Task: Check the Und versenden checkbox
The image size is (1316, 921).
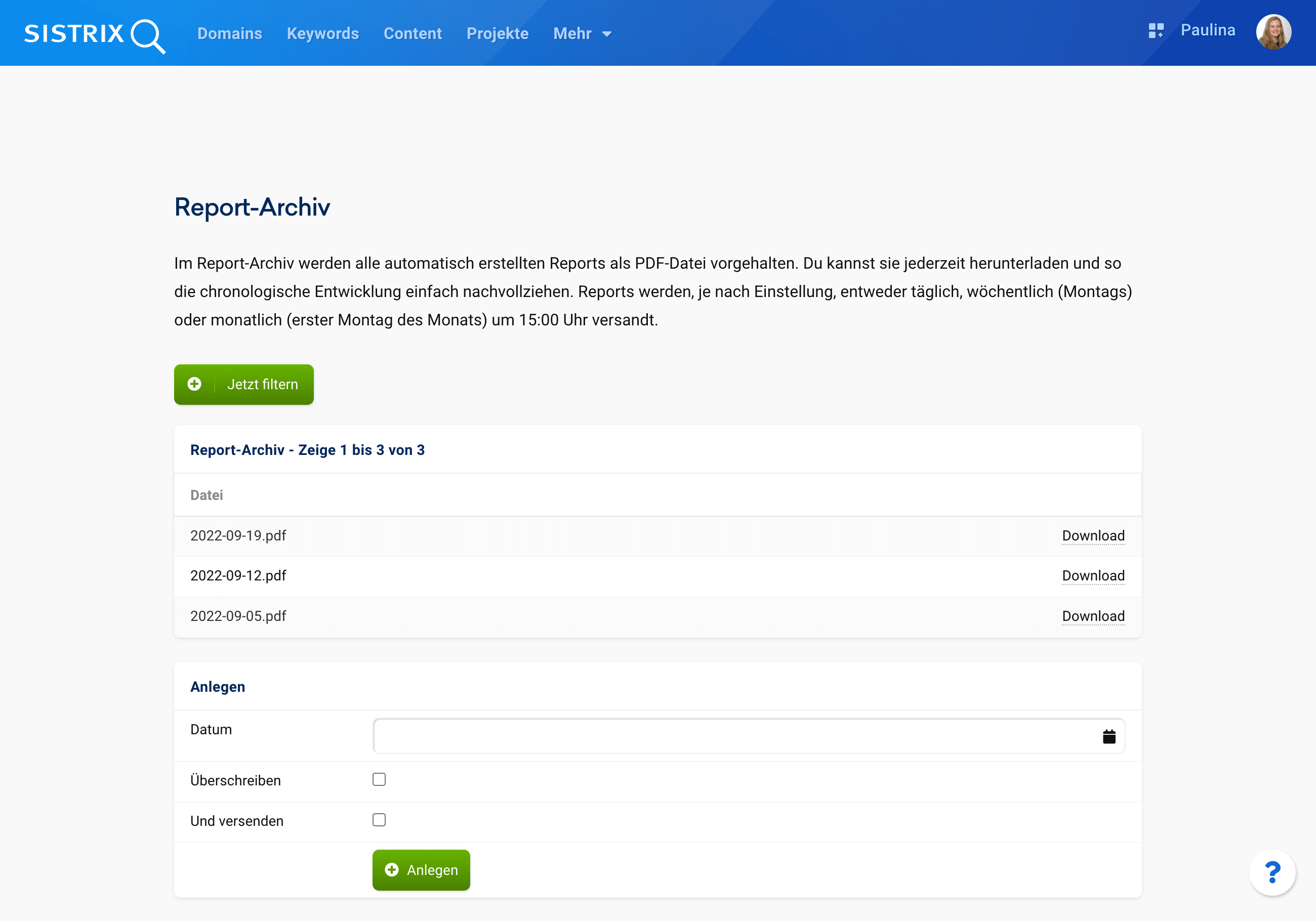Action: coord(379,820)
